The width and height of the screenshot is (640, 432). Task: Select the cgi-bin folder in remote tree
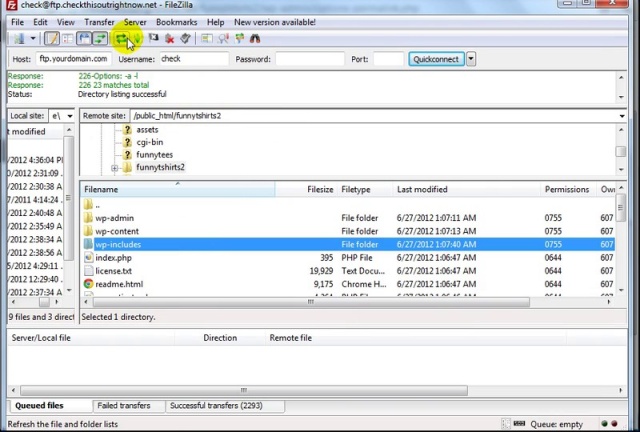point(149,143)
